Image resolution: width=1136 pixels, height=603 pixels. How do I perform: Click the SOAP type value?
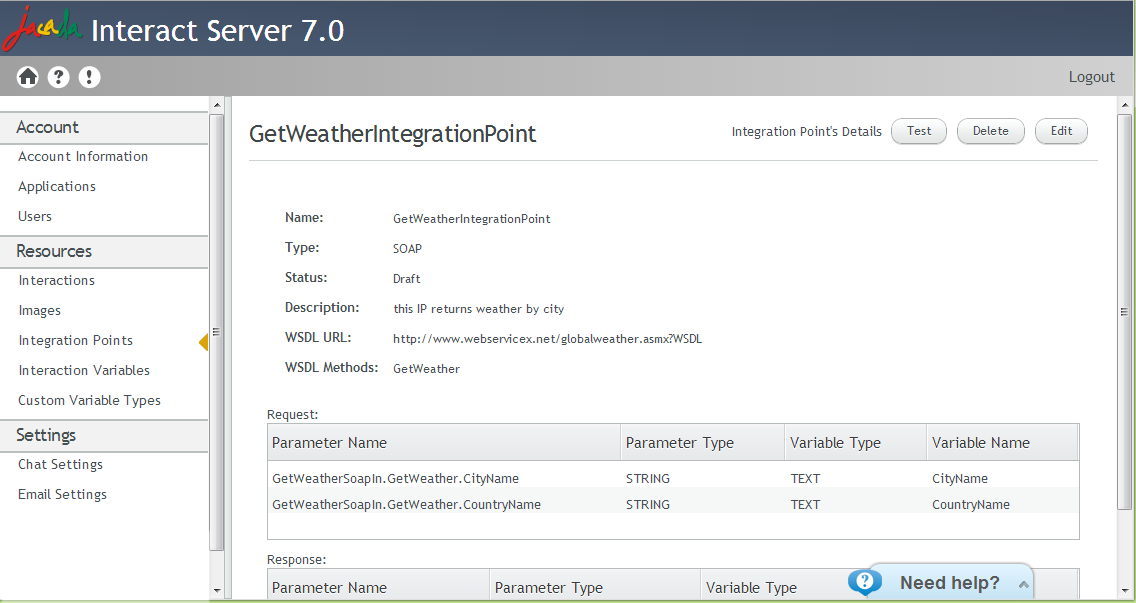pyautogui.click(x=407, y=249)
